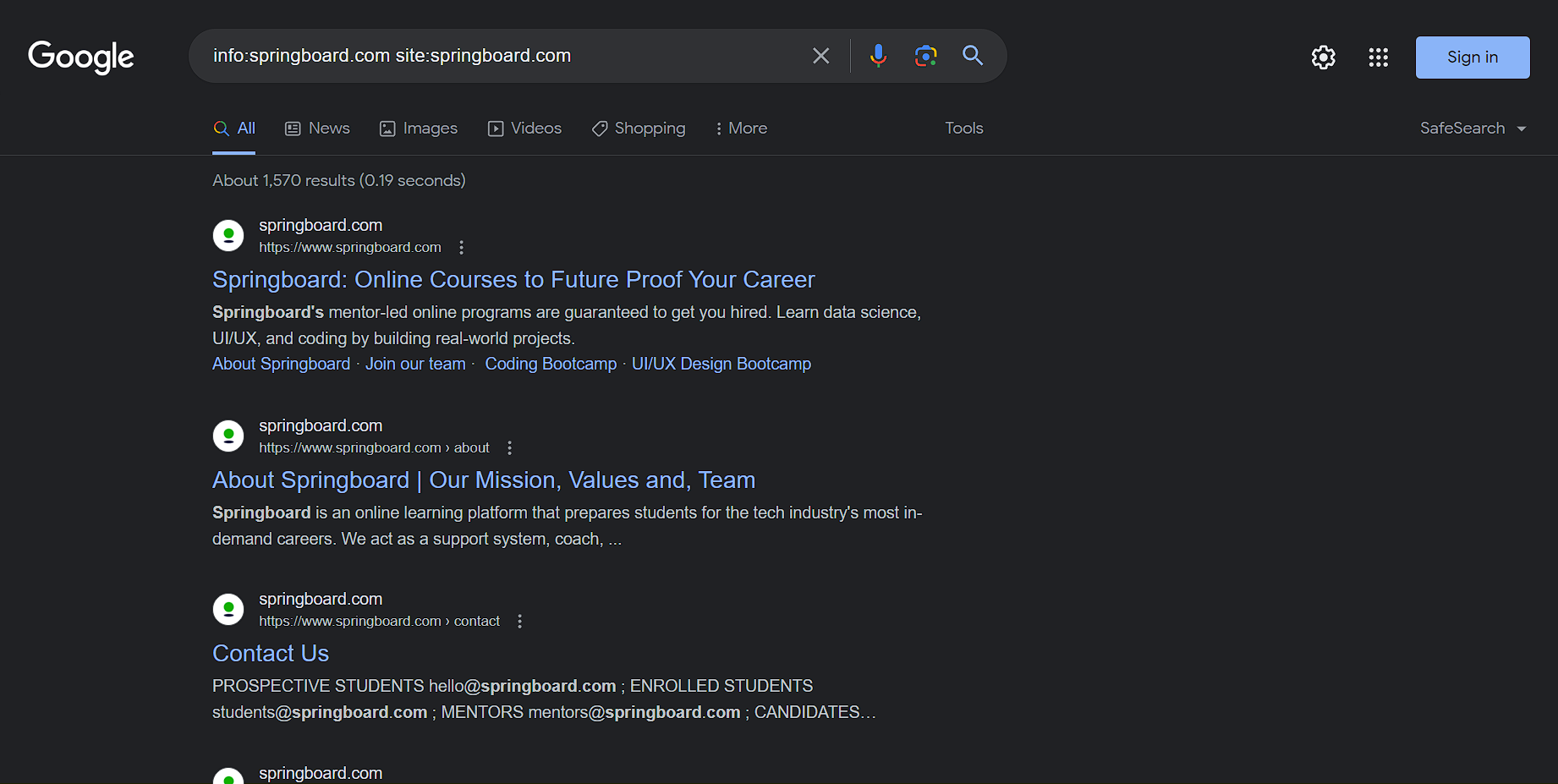Open three-dot menu beside the about result URL
Screen dimensions: 1558x784
(x=509, y=448)
